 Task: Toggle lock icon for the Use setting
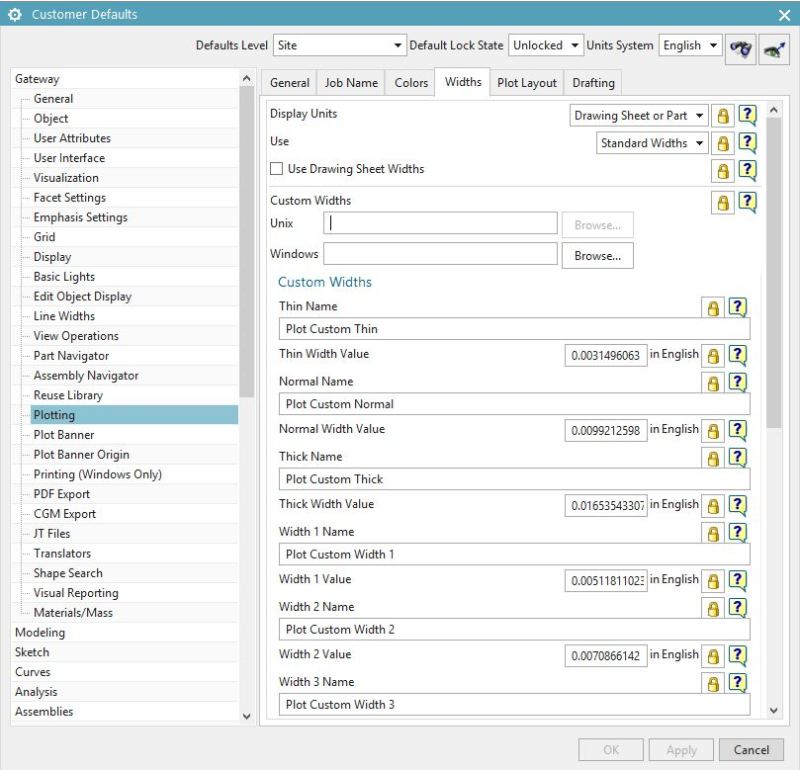(x=723, y=143)
